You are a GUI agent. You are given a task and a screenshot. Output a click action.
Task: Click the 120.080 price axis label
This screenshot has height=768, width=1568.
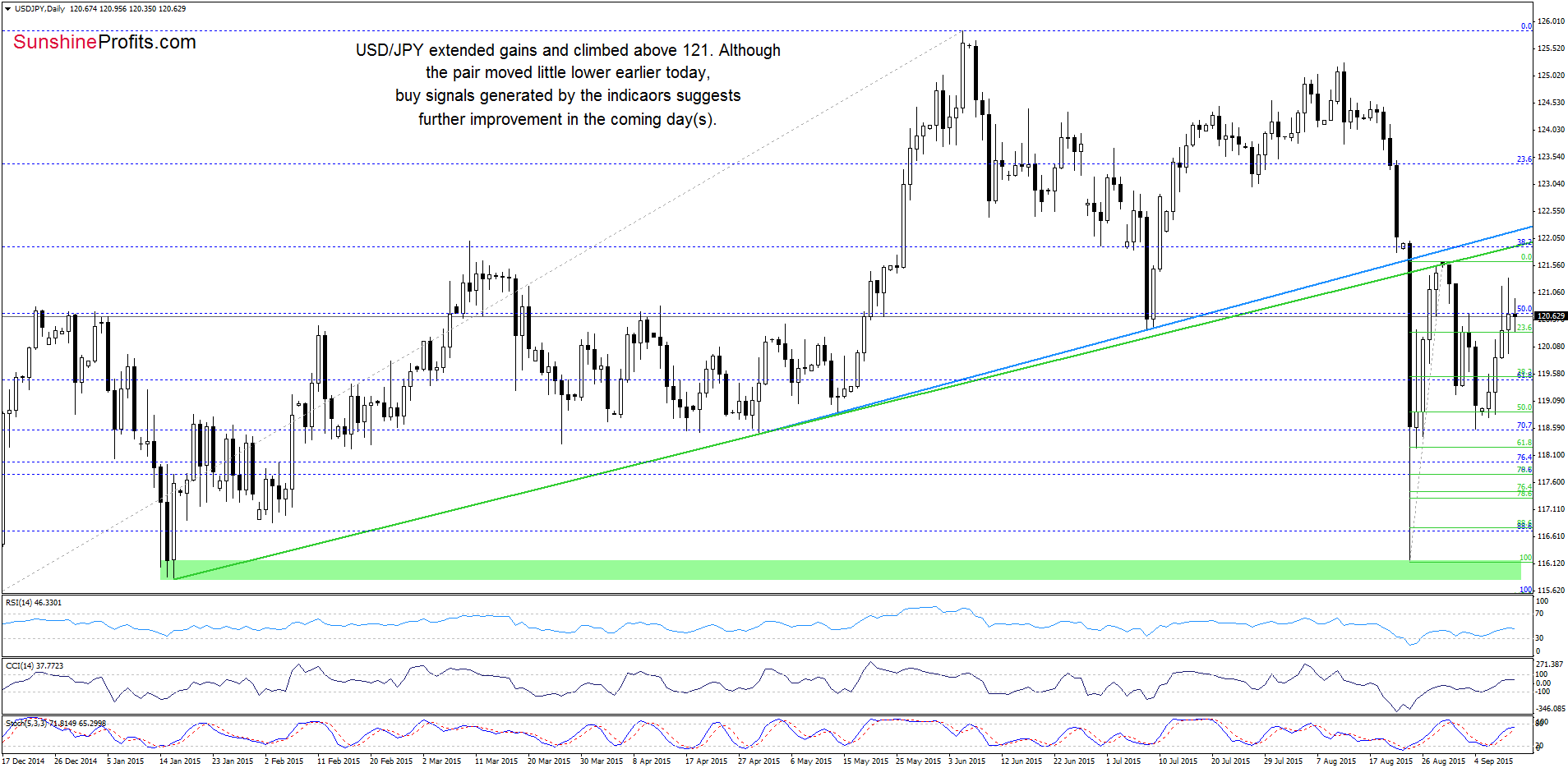(1551, 347)
